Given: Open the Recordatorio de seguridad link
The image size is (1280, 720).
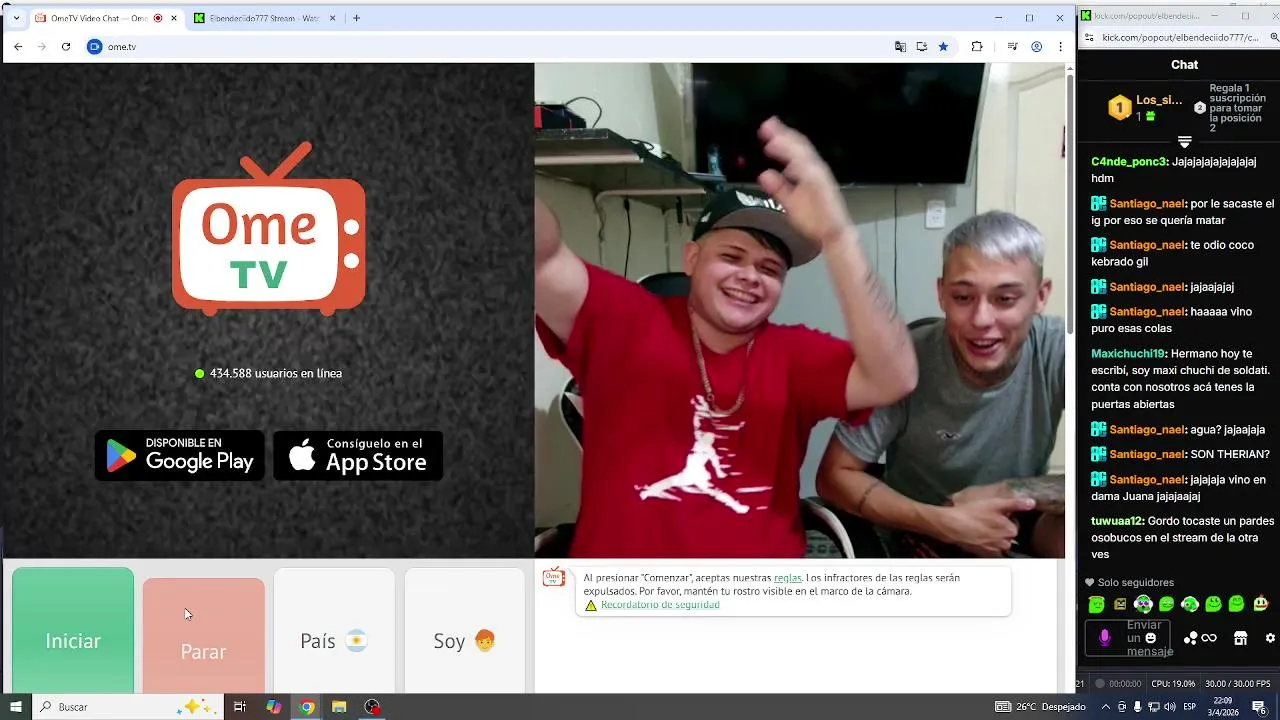Looking at the screenshot, I should (x=660, y=605).
